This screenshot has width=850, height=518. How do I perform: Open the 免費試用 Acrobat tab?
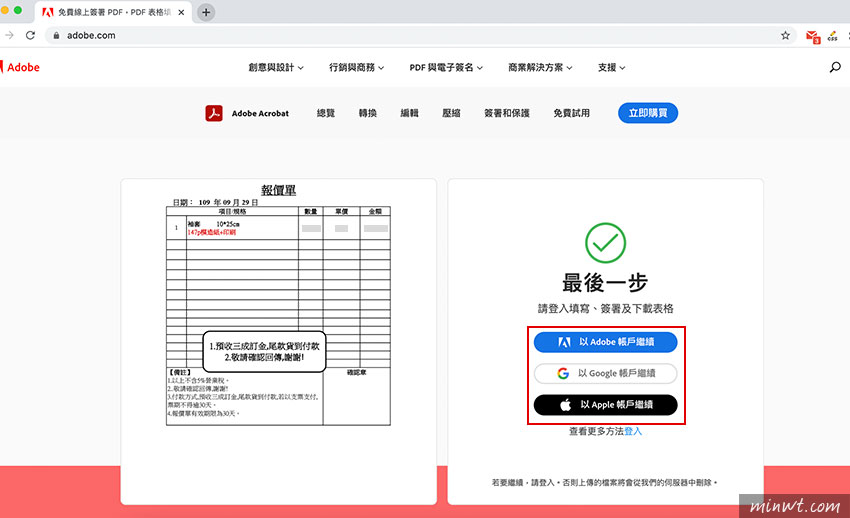point(571,113)
